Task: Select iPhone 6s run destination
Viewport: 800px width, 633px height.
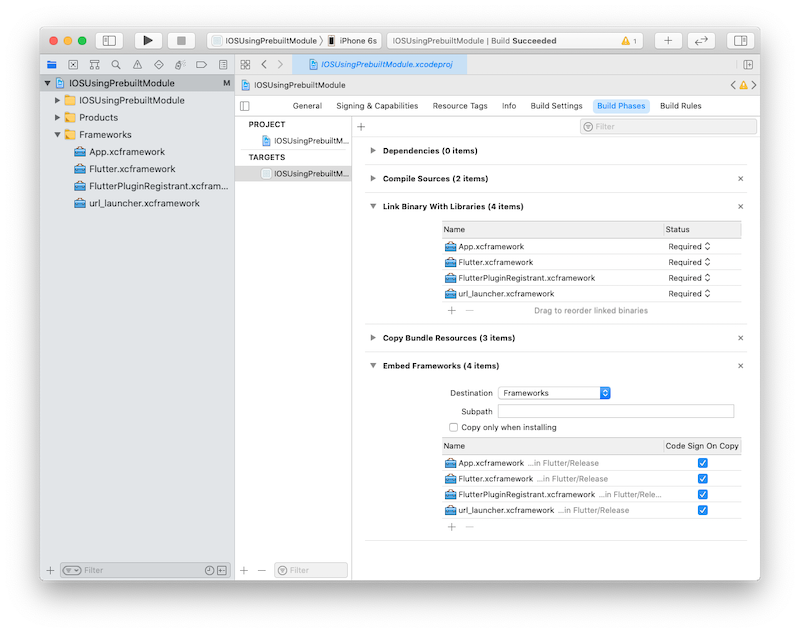Action: click(x=353, y=41)
